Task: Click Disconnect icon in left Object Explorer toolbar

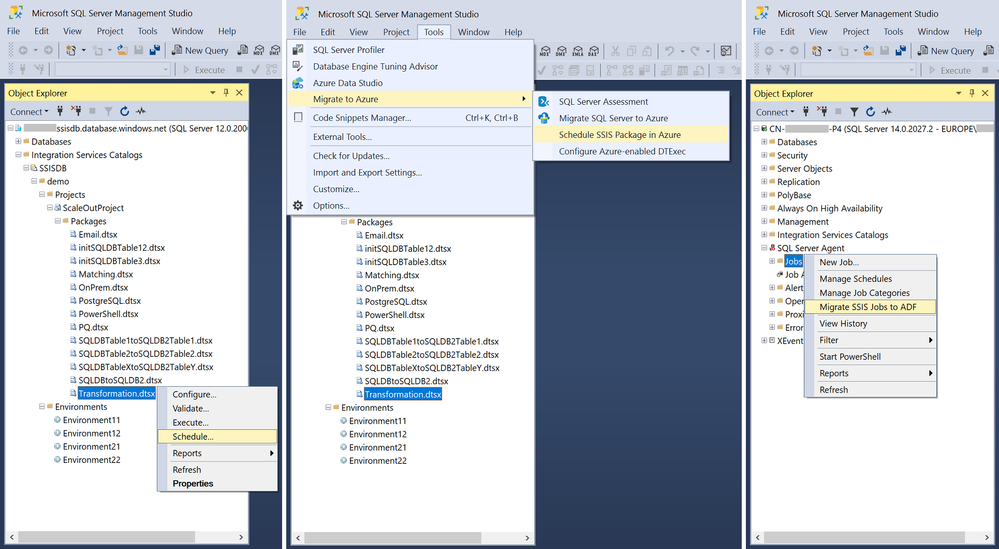Action: tap(76, 111)
